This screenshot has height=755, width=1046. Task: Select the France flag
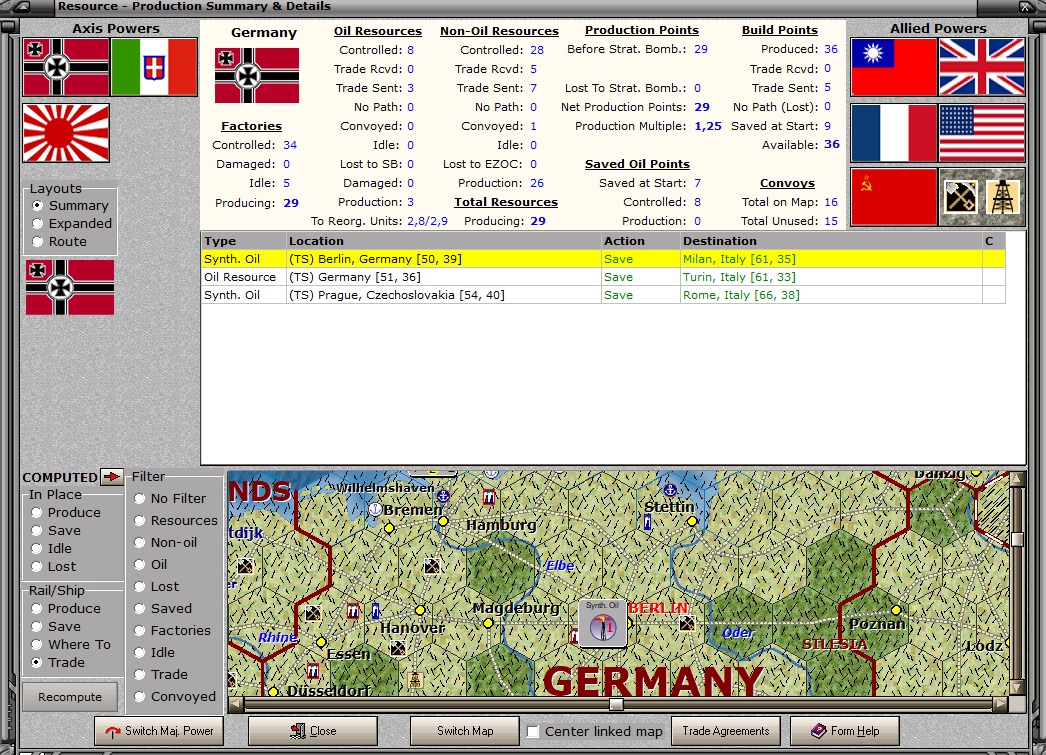pos(894,133)
